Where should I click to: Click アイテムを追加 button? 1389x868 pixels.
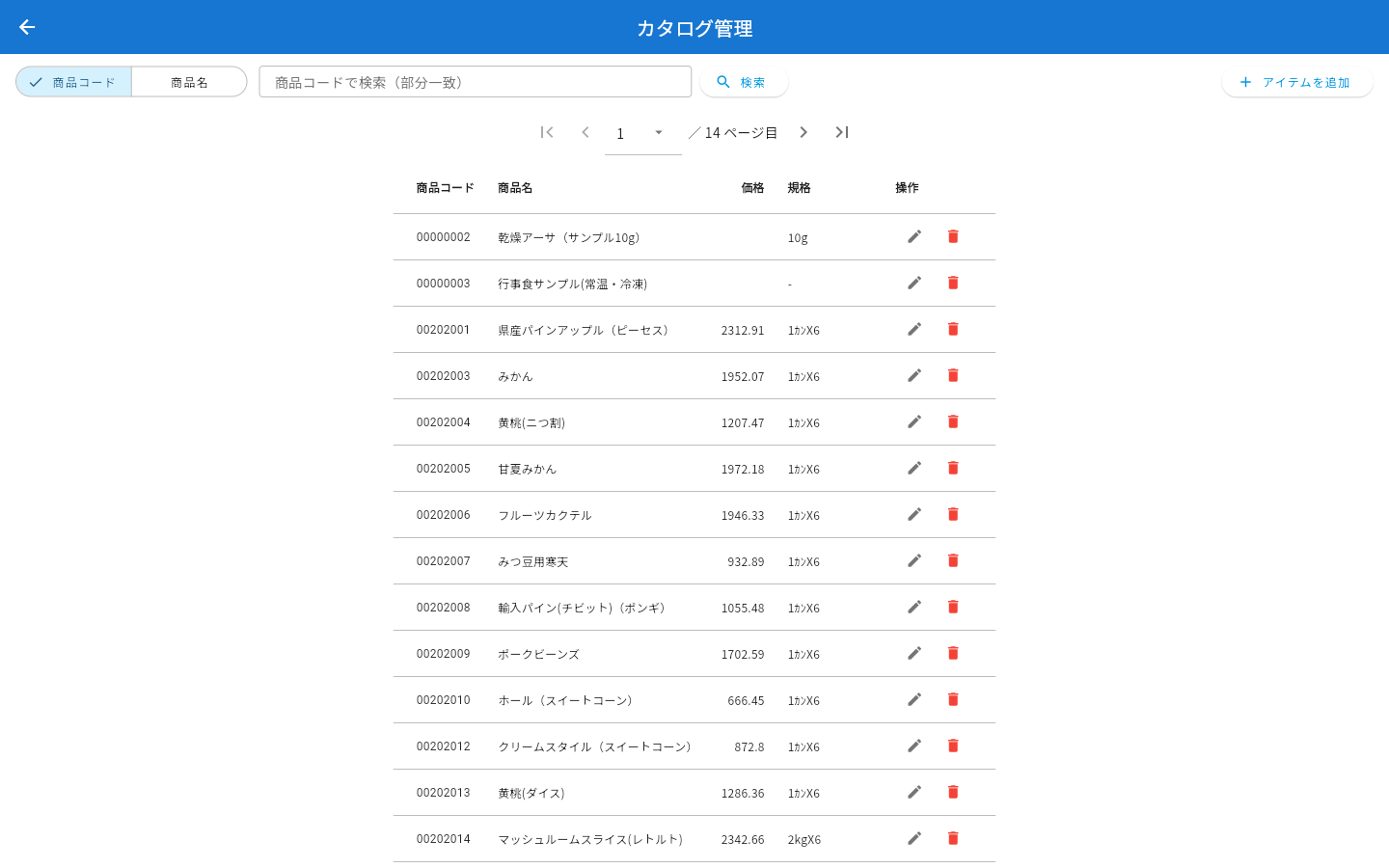pyautogui.click(x=1297, y=82)
